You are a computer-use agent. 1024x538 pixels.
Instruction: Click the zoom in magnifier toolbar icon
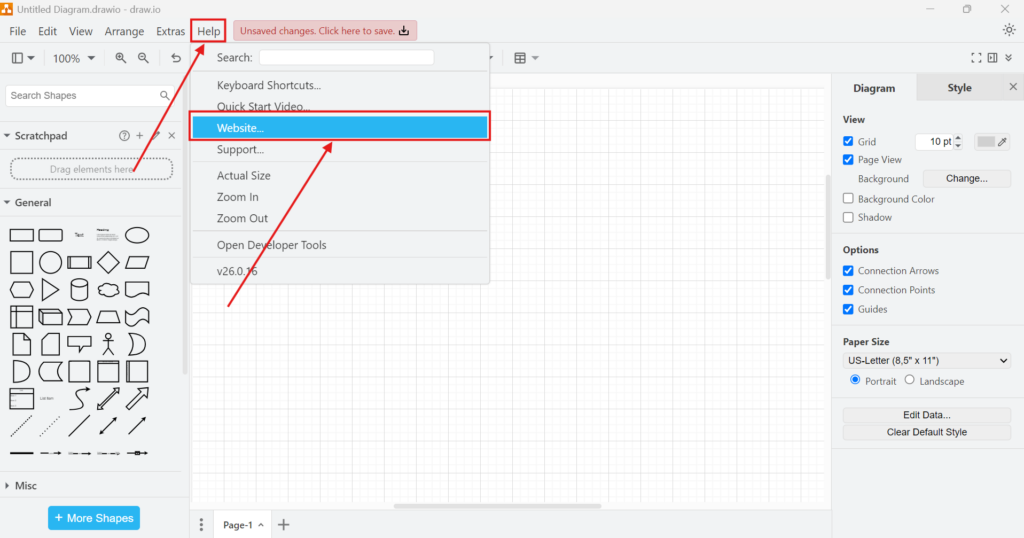[x=121, y=58]
